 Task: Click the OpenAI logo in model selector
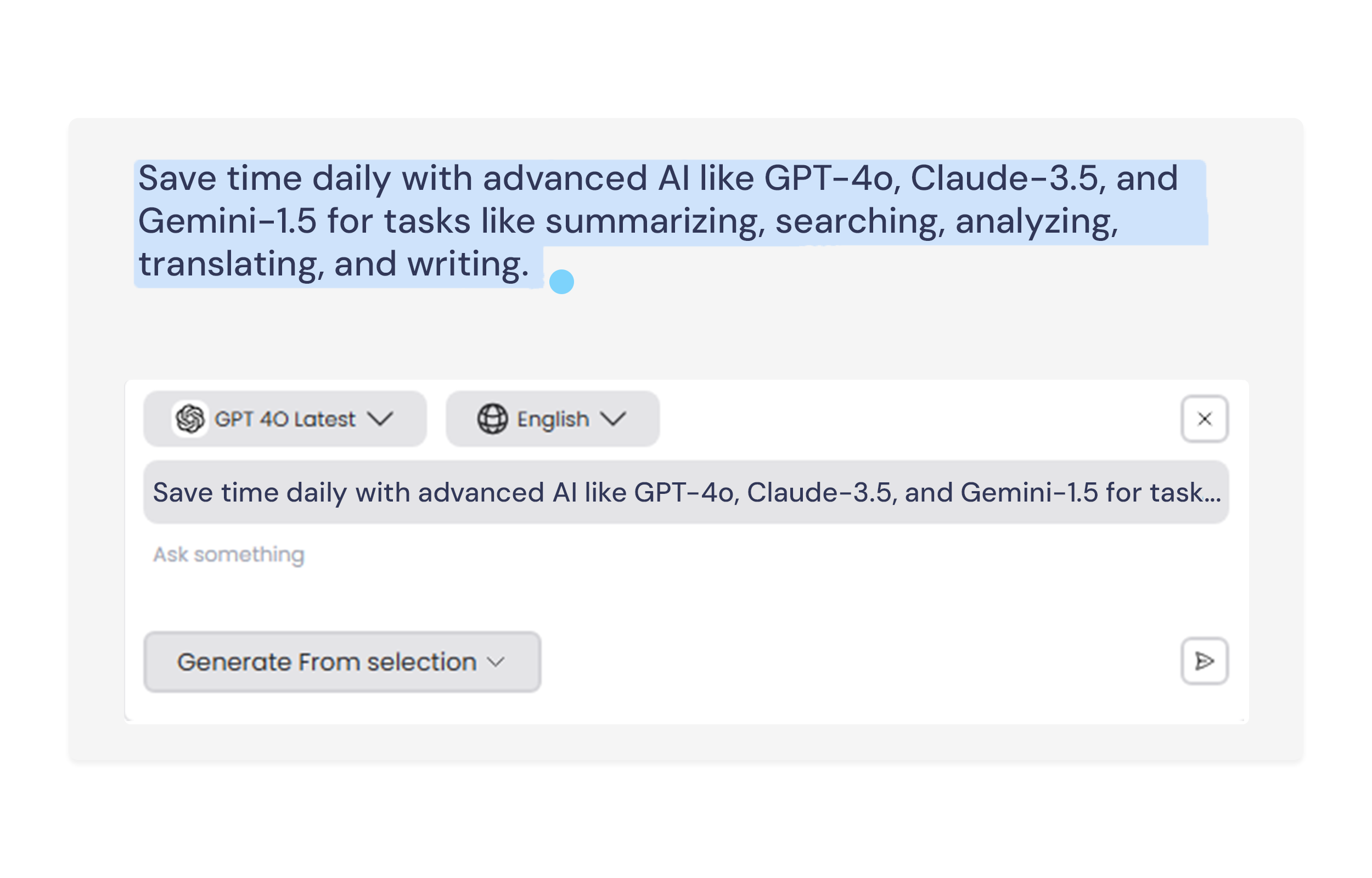coord(190,419)
